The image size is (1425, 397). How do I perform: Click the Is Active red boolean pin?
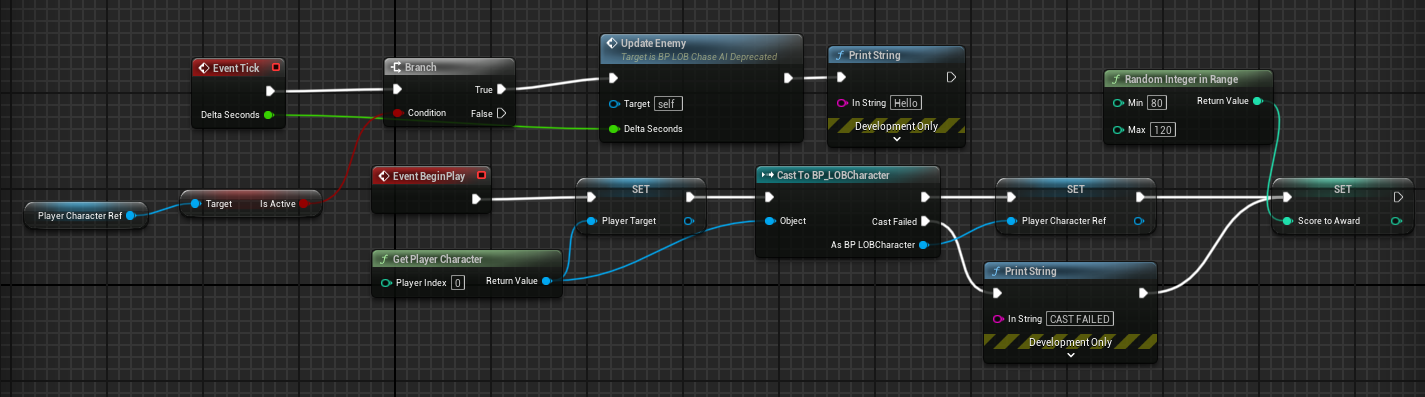click(304, 204)
